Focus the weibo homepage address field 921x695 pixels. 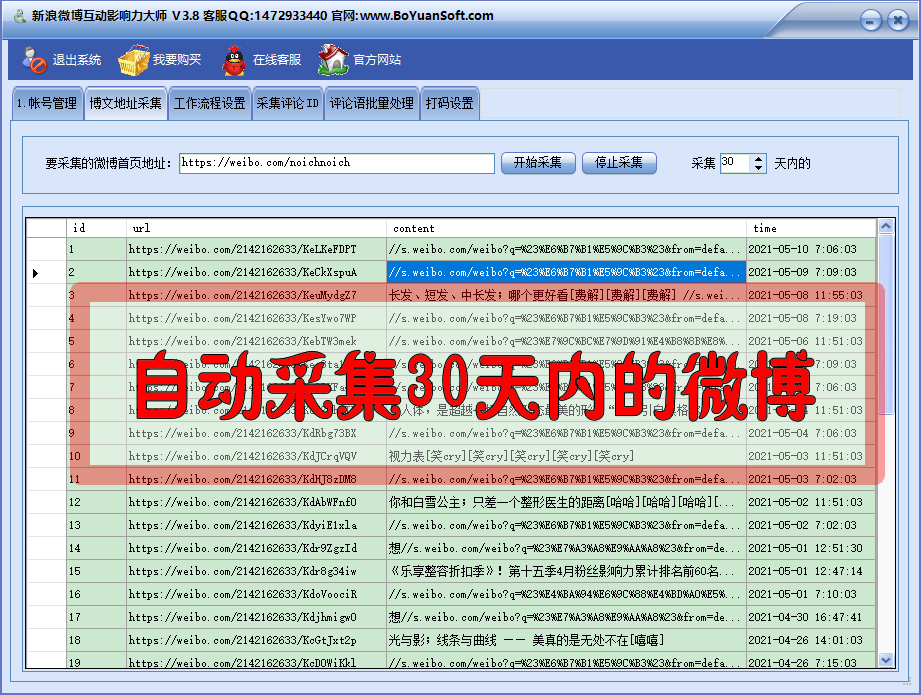337,163
